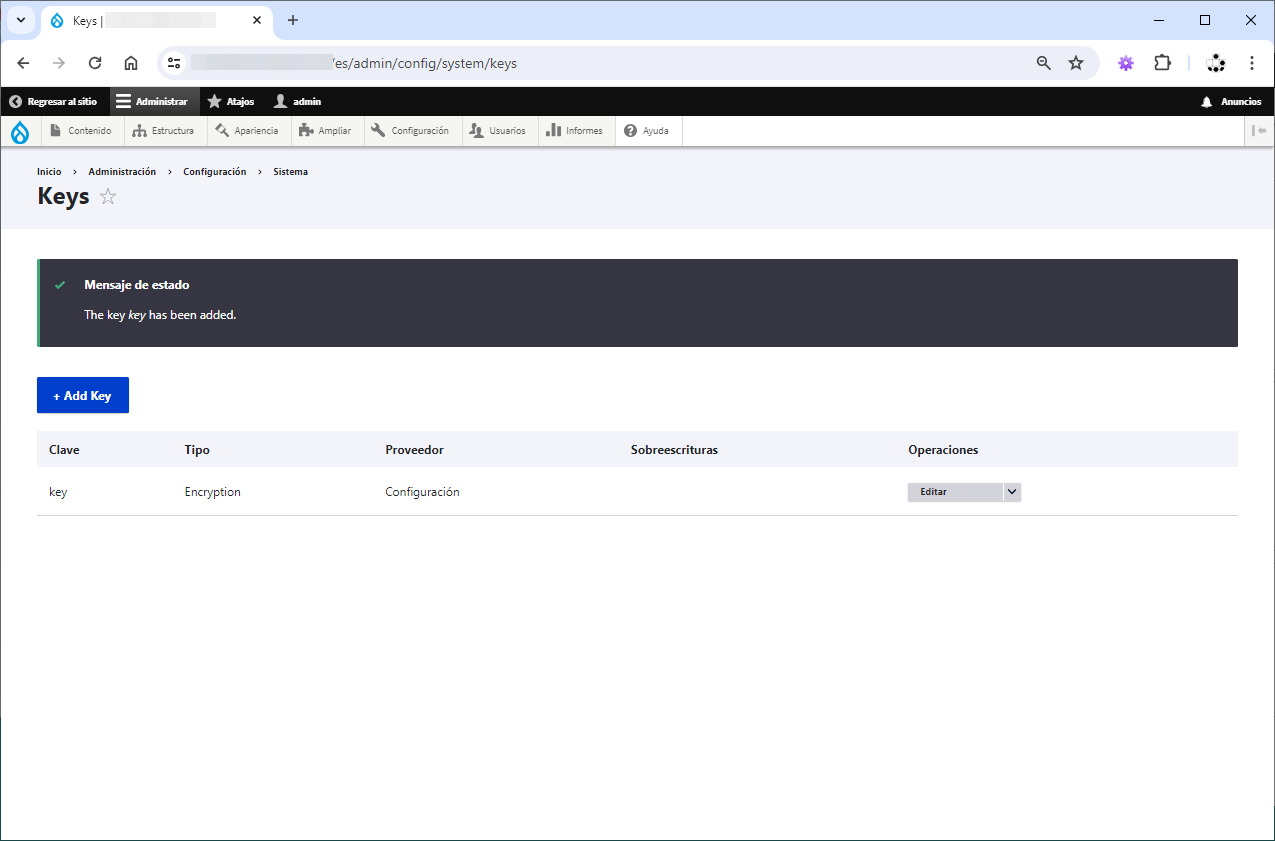Select the Keys browser tab
Viewport: 1275px width, 841px height.
point(157,20)
